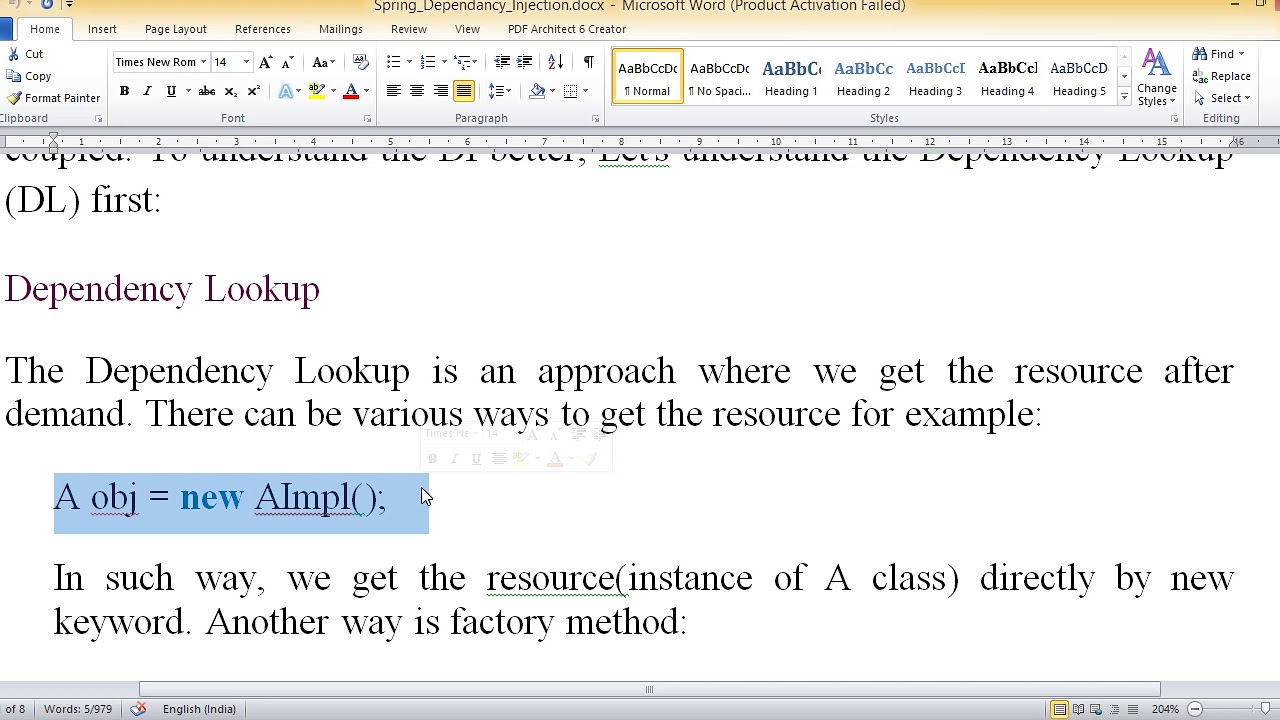Screen dimensions: 1280x720
Task: Click the Words: 5/979 status counter
Action: pyautogui.click(x=78, y=709)
